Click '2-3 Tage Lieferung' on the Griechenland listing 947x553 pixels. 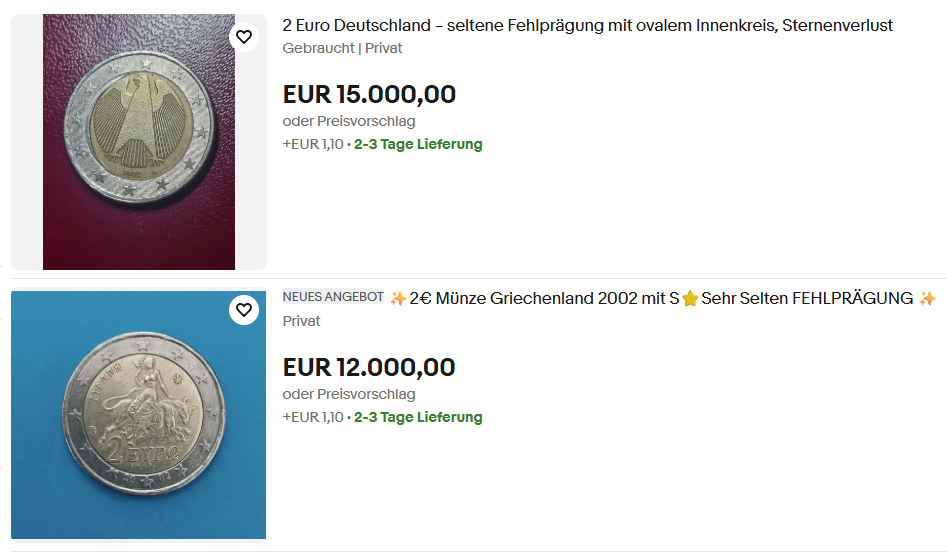pos(418,417)
